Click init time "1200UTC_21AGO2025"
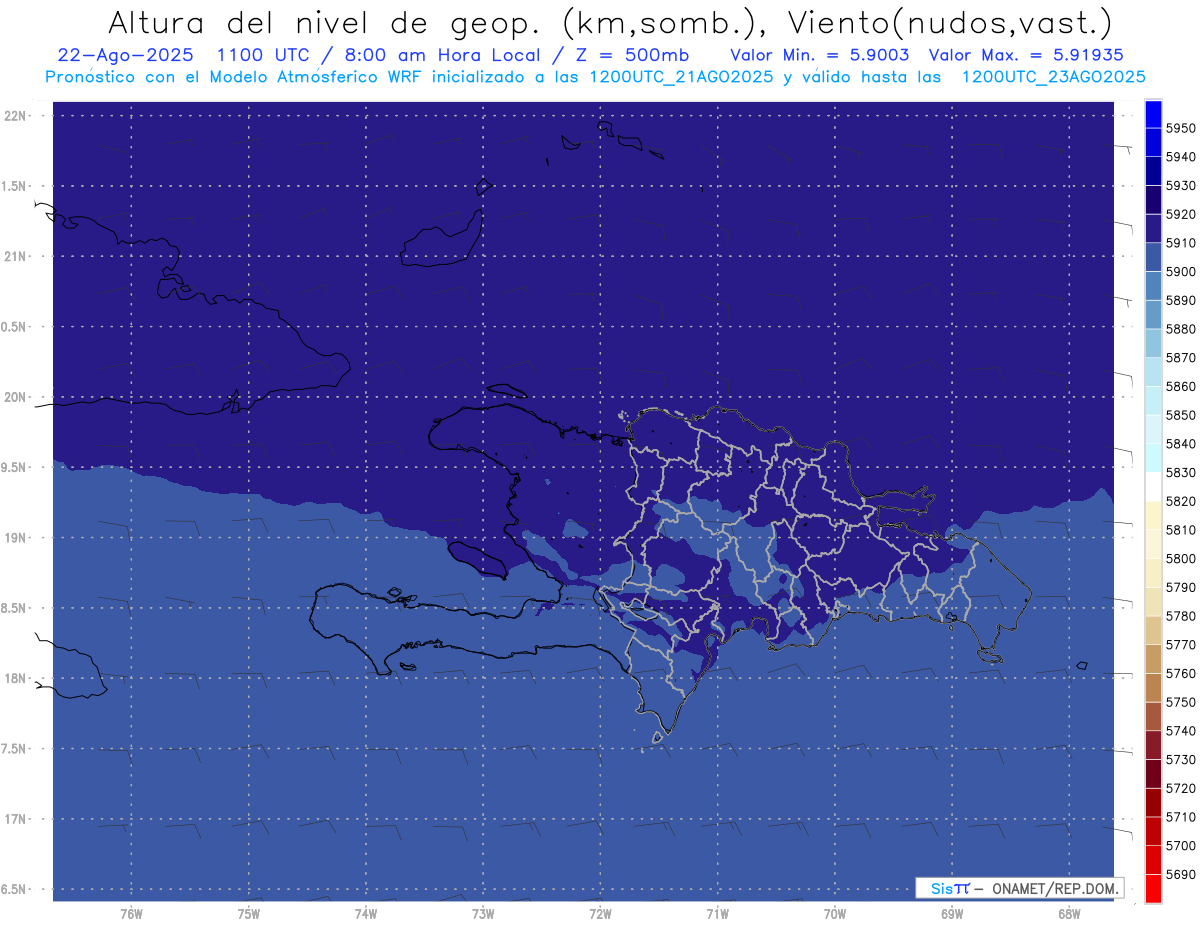This screenshot has height=927, width=1200. click(680, 76)
